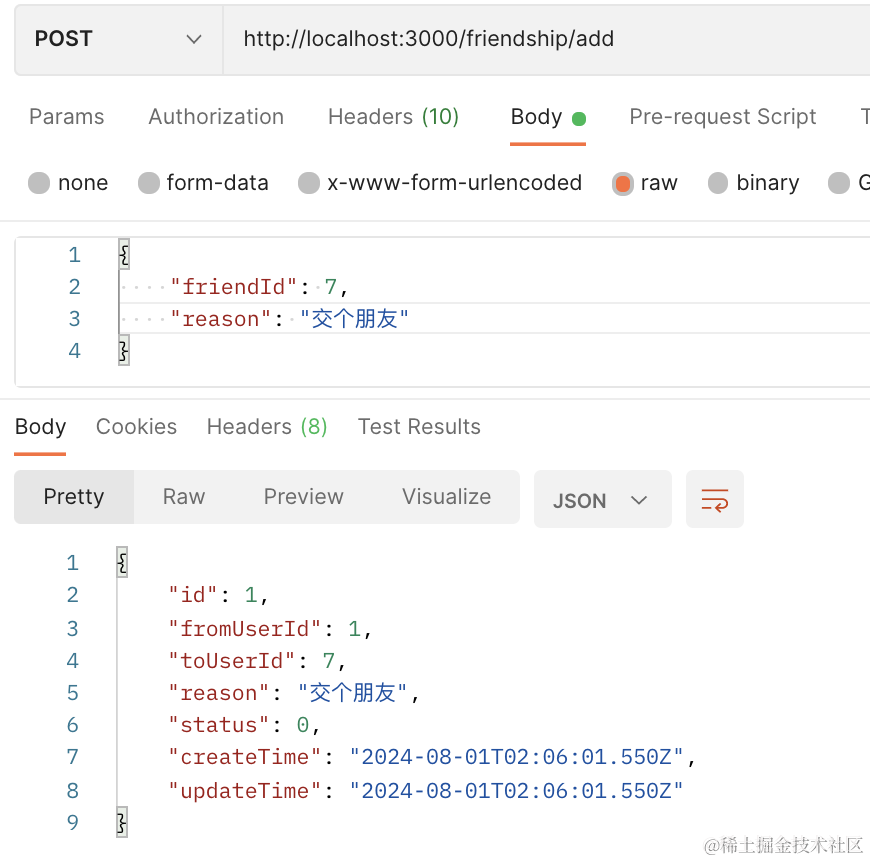Click the Visualize response view button
Screen dimensions: 870x862
click(x=446, y=497)
